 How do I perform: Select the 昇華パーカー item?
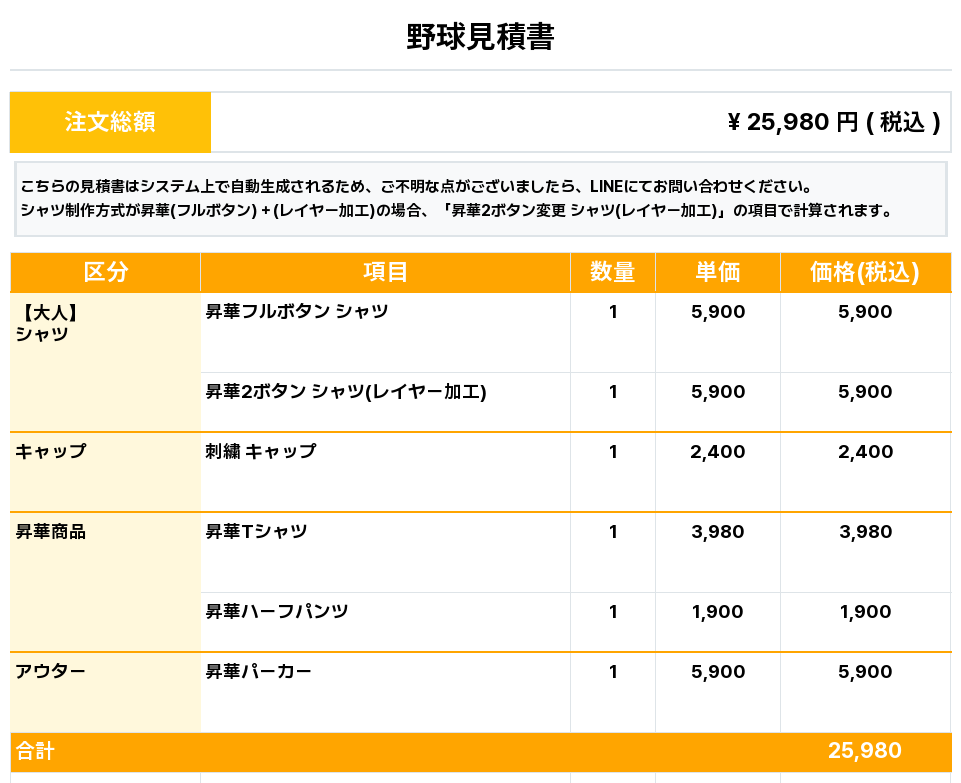tap(259, 671)
